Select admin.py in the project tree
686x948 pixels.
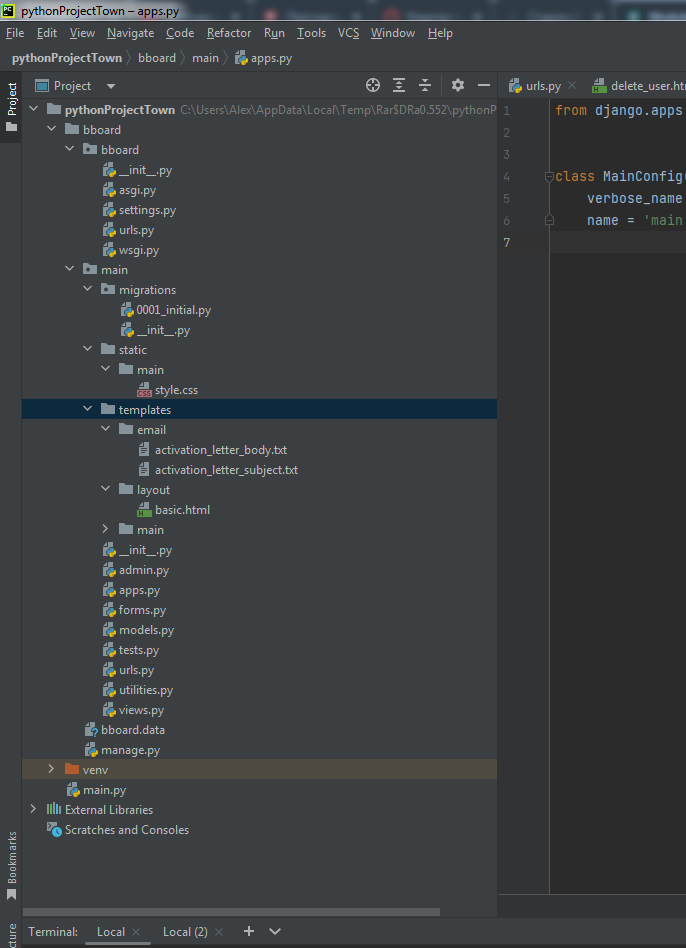[x=144, y=569]
